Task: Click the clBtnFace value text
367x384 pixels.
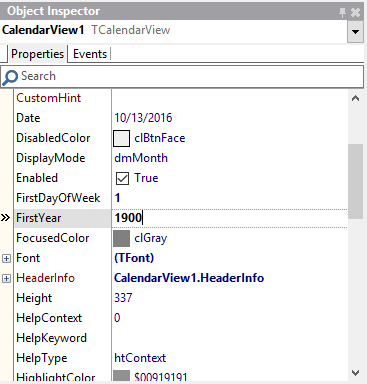Action: [x=160, y=138]
